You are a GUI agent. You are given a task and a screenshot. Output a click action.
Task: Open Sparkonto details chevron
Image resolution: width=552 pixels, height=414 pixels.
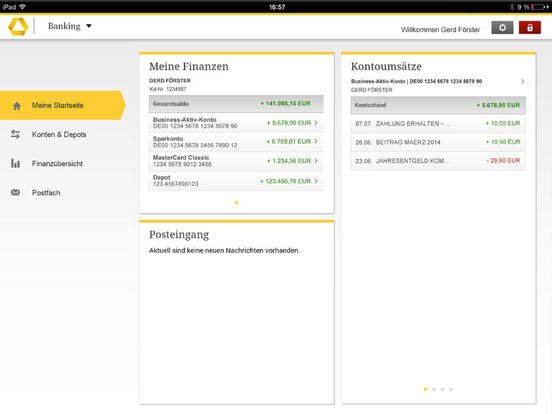coord(316,142)
